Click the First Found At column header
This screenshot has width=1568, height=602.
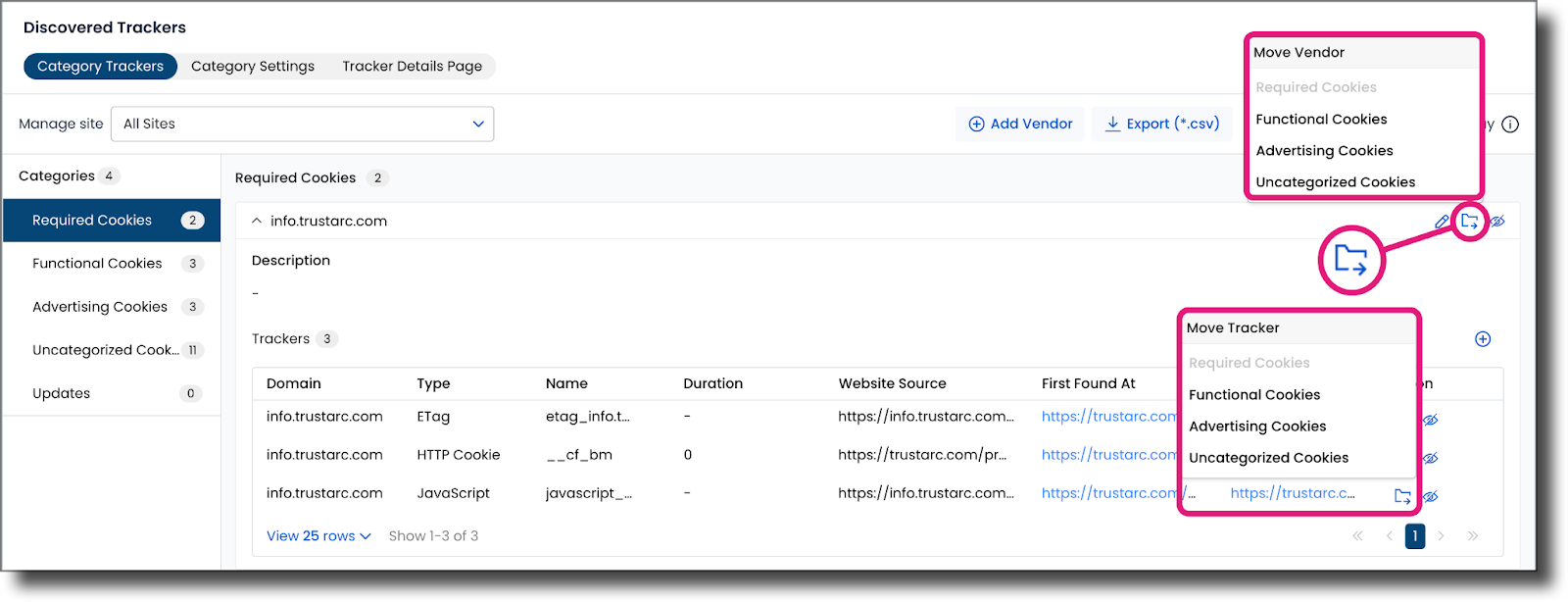pos(1088,383)
